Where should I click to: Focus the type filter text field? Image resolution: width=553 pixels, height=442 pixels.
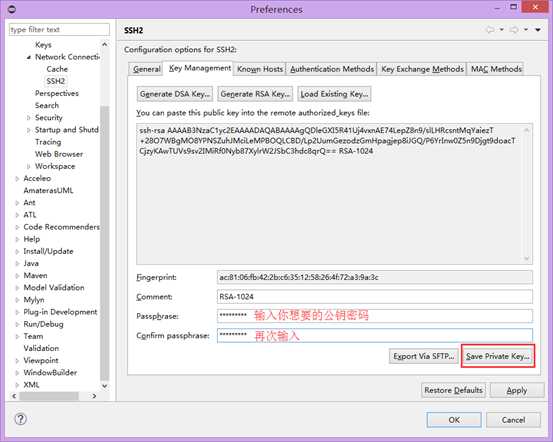[x=59, y=30]
